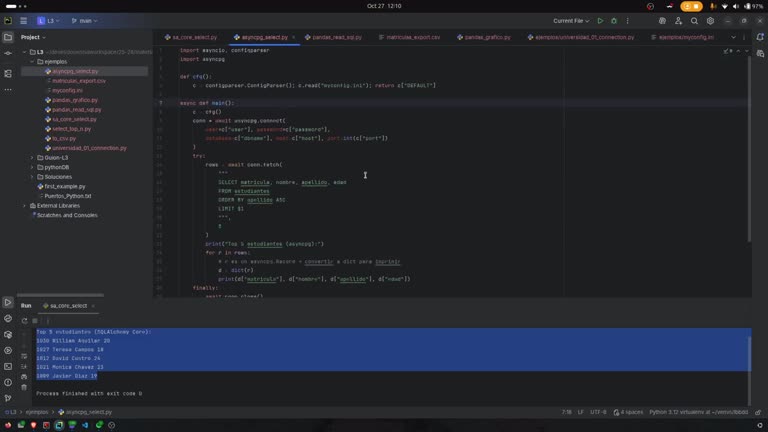Open the Structure tool window icon
Viewport: 768px width, 432px height.
8,73
